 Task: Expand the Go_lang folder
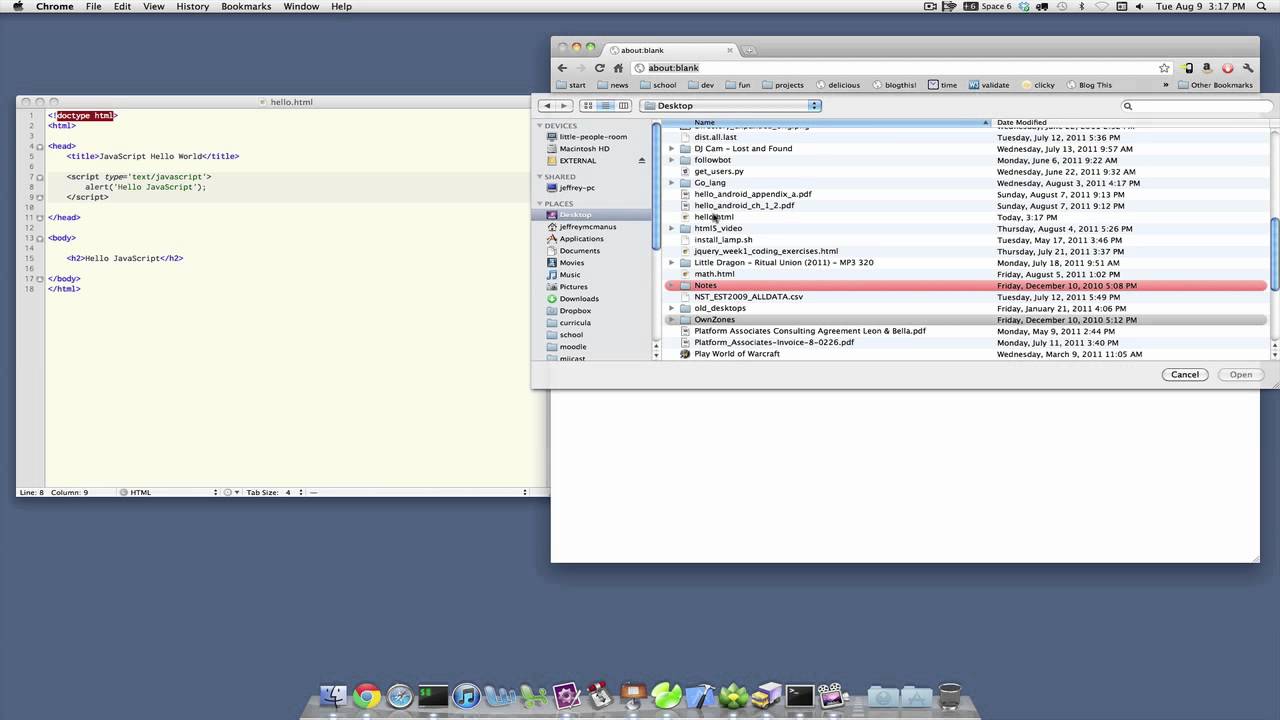point(671,183)
